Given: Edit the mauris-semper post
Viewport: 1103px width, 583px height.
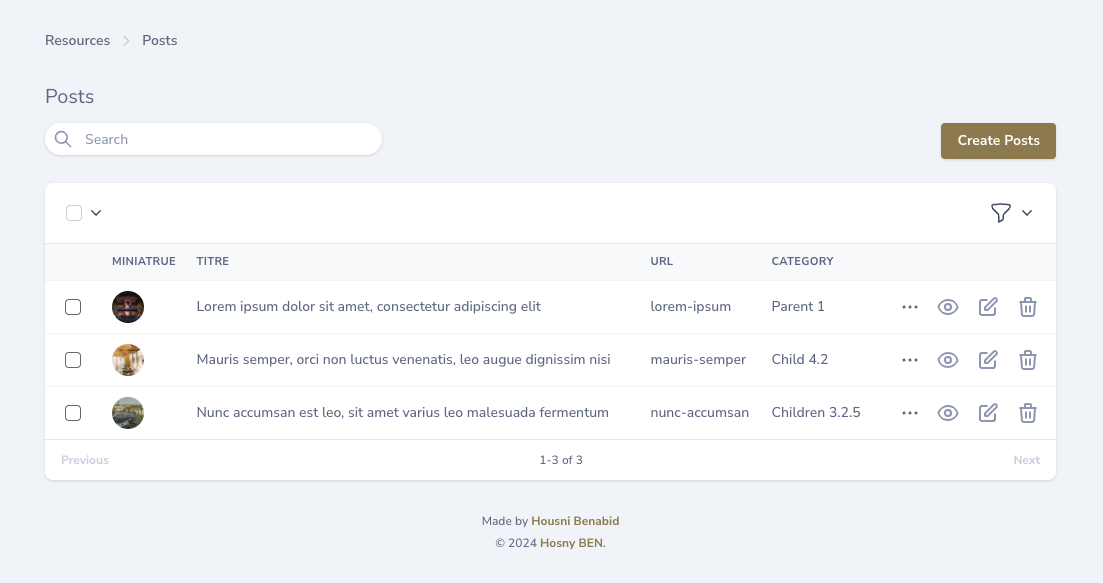Looking at the screenshot, I should click(x=988, y=360).
